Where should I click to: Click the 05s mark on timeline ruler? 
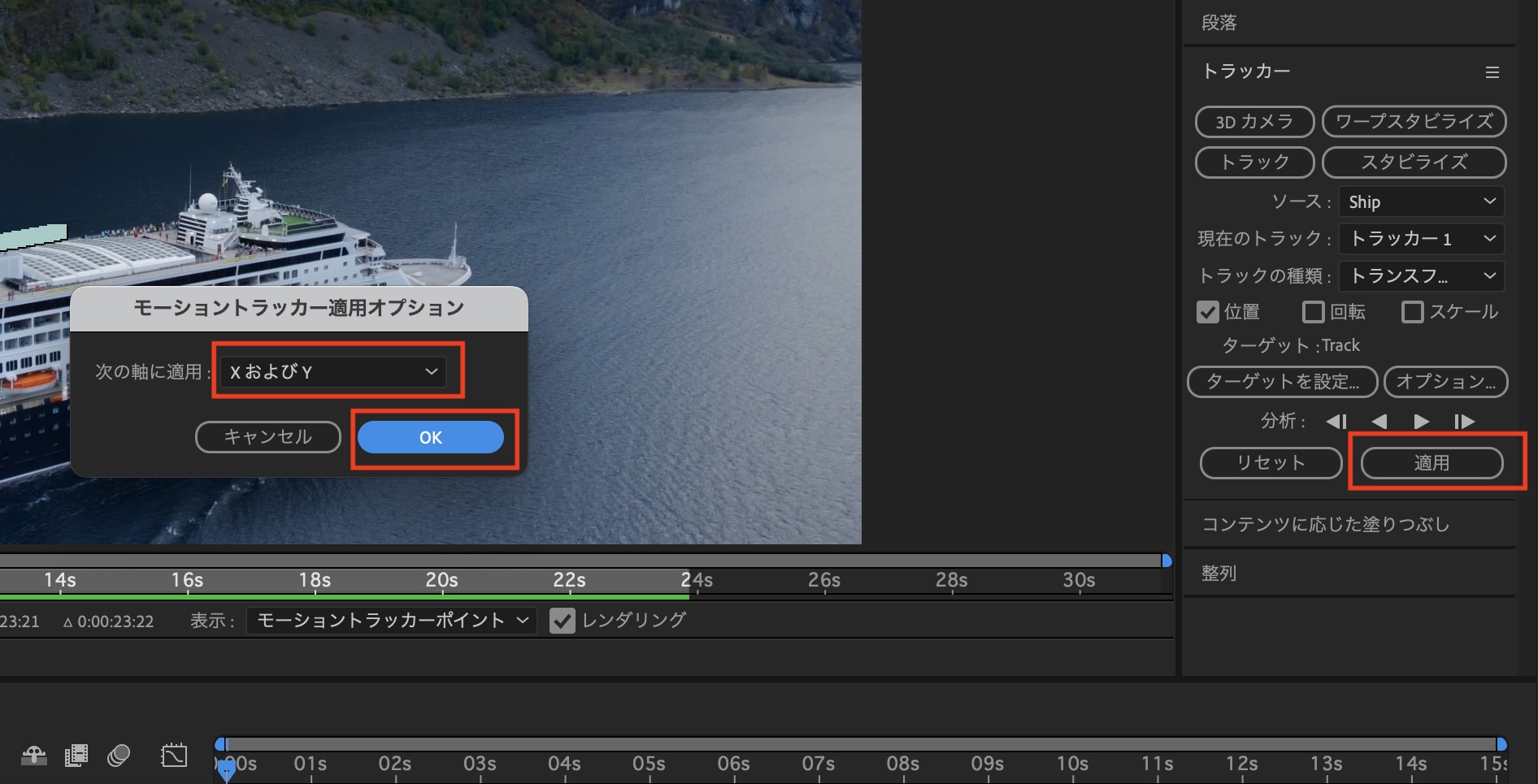point(649,764)
